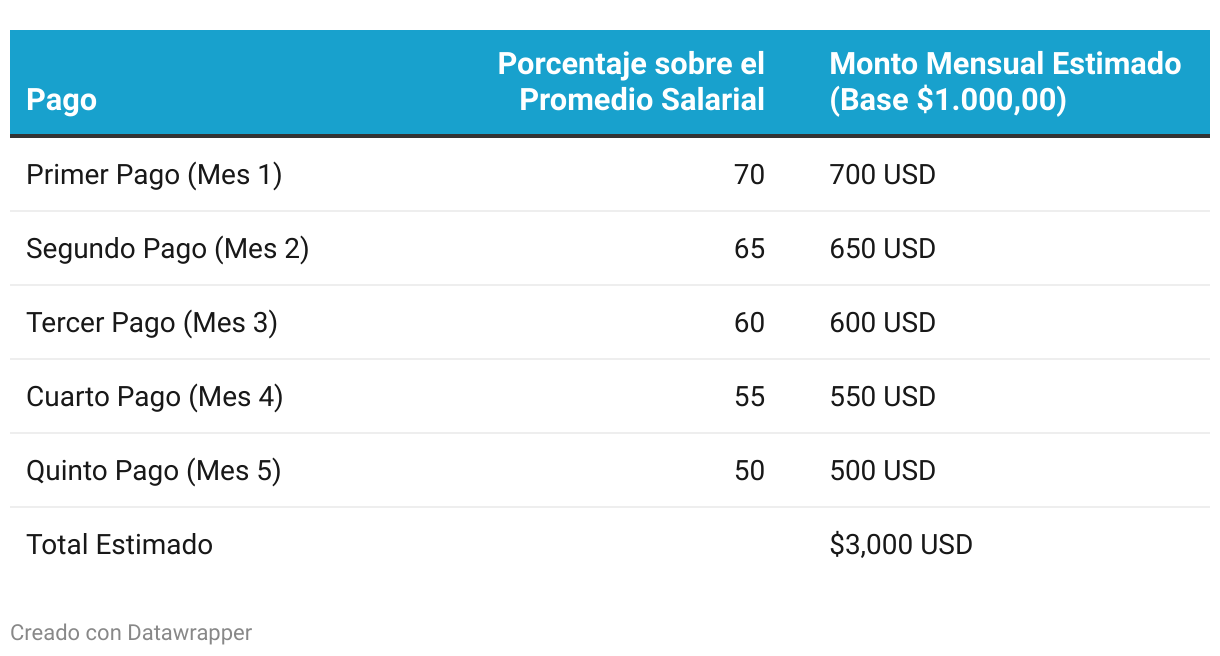Click the Monto Mensual Estimado column header
Viewport: 1220px width, 656px height.
coord(1005,82)
